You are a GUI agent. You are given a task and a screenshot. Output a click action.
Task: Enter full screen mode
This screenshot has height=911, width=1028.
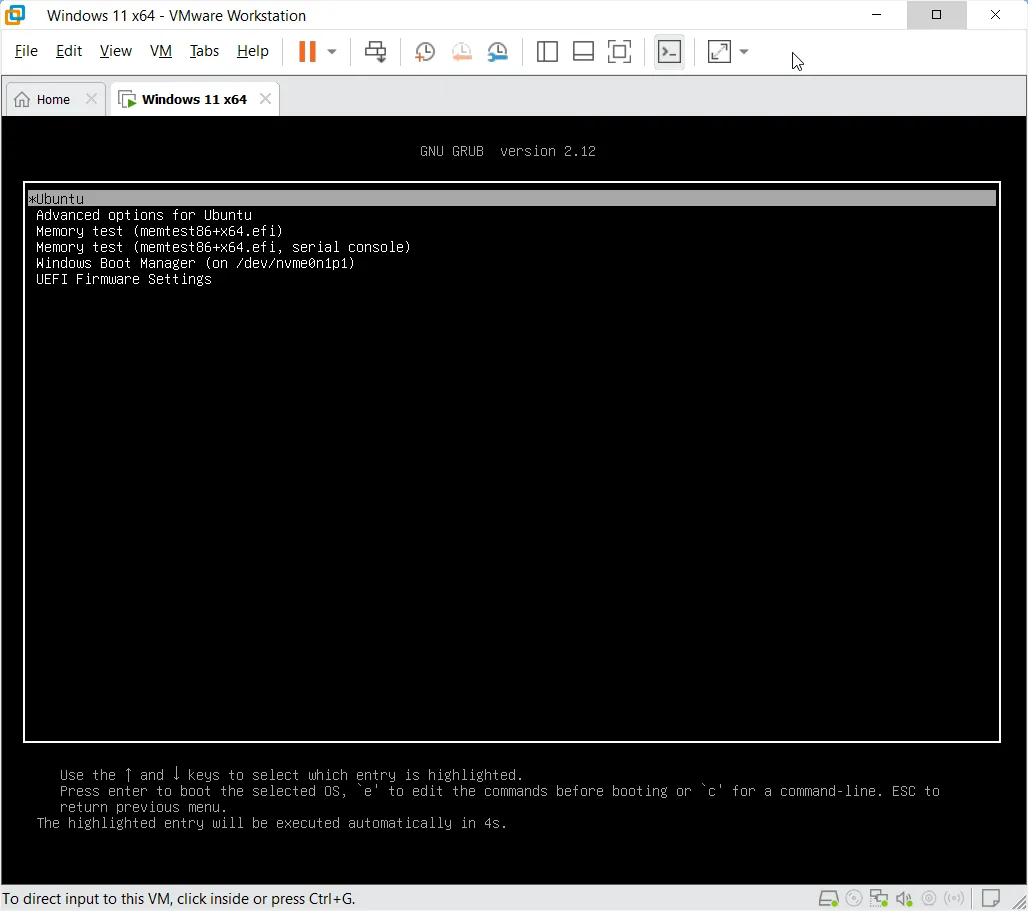pos(620,51)
